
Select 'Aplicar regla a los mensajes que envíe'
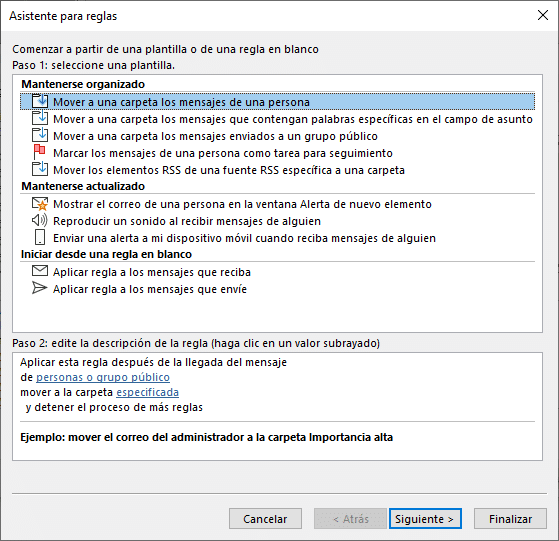click(150, 289)
